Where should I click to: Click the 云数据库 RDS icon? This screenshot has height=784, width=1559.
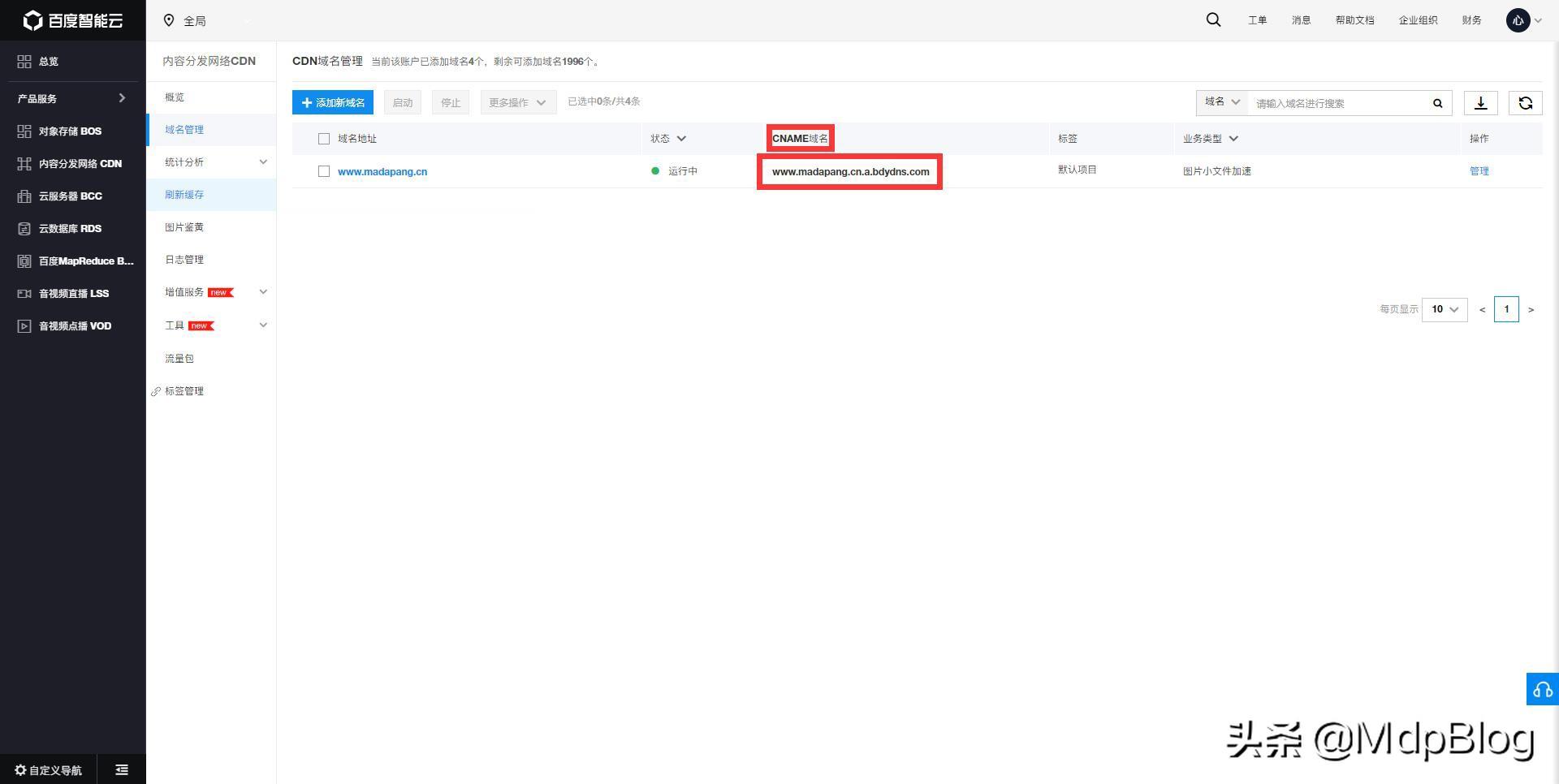coord(24,229)
